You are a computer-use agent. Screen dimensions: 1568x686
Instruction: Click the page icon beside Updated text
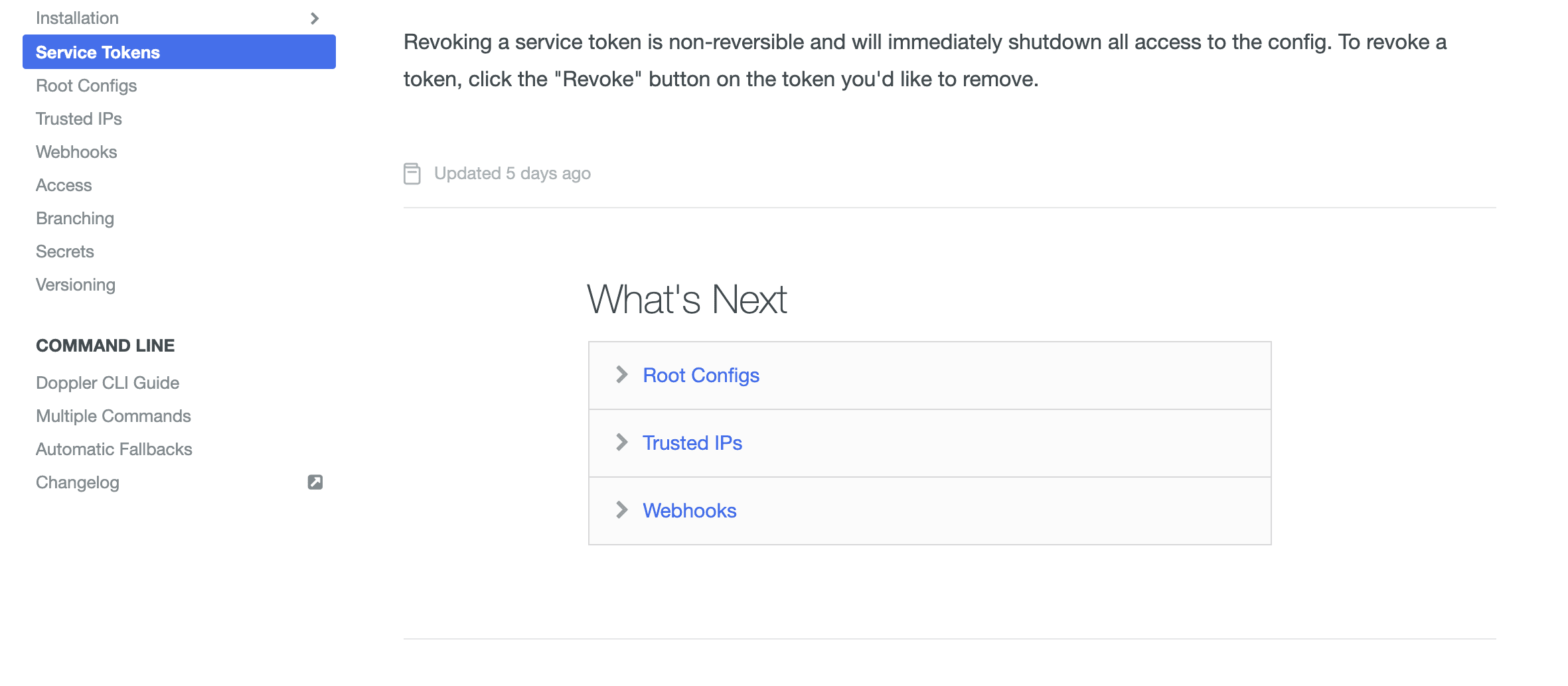coord(412,174)
